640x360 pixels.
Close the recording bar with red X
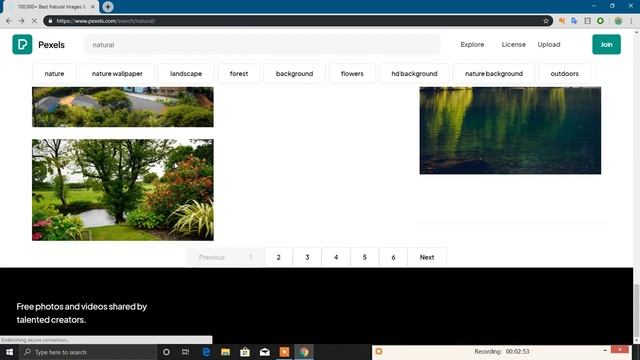tap(620, 350)
